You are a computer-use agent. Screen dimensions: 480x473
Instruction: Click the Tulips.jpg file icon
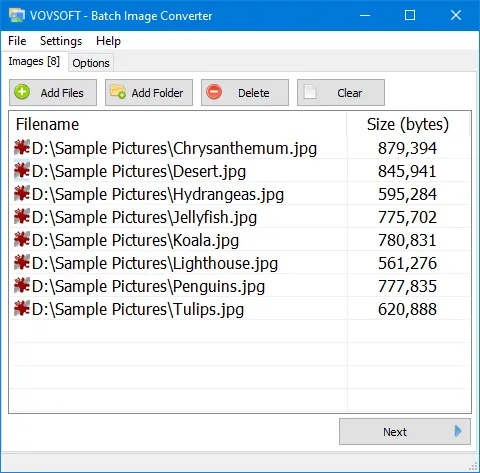[22, 309]
